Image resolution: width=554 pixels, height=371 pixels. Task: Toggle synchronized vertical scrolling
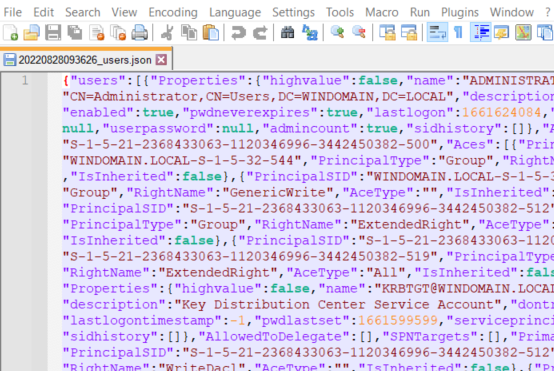pyautogui.click(x=387, y=33)
